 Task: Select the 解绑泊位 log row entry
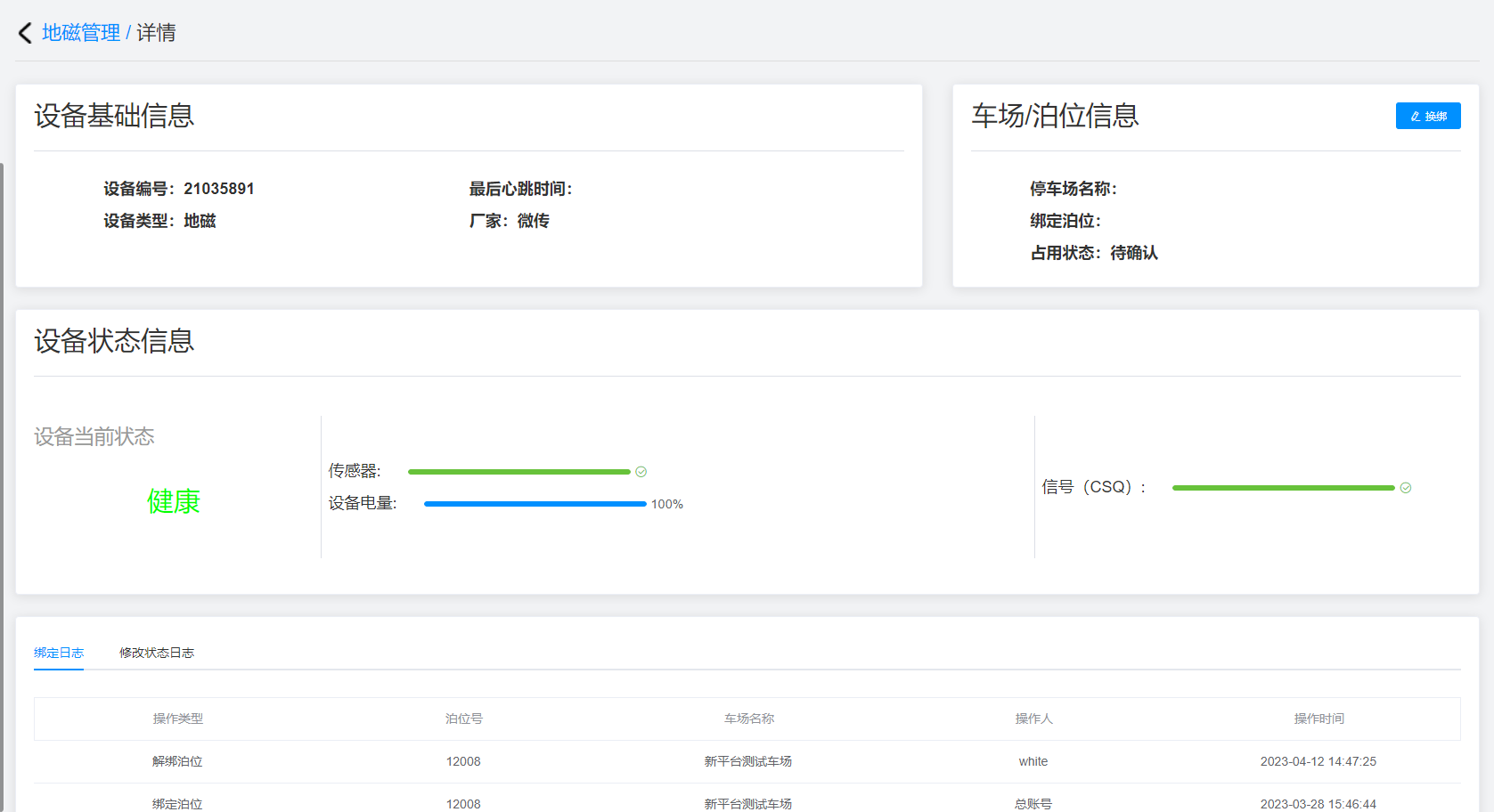tap(177, 761)
